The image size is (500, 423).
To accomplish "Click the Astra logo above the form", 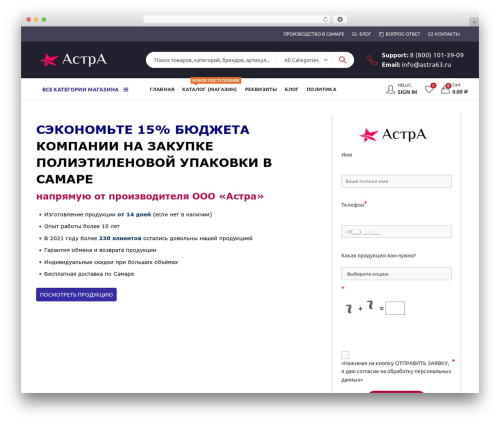I will click(x=393, y=135).
